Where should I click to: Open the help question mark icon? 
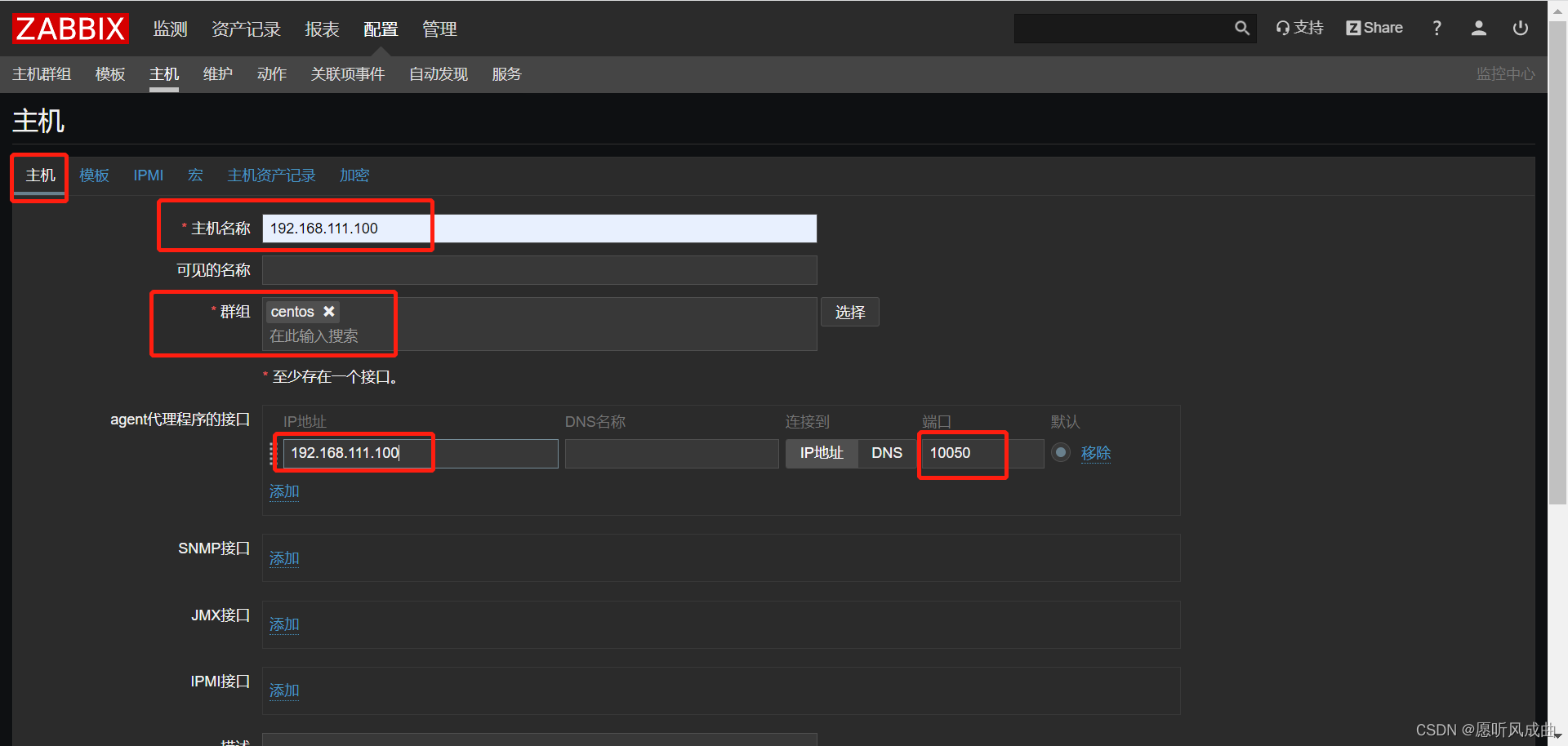click(x=1437, y=28)
